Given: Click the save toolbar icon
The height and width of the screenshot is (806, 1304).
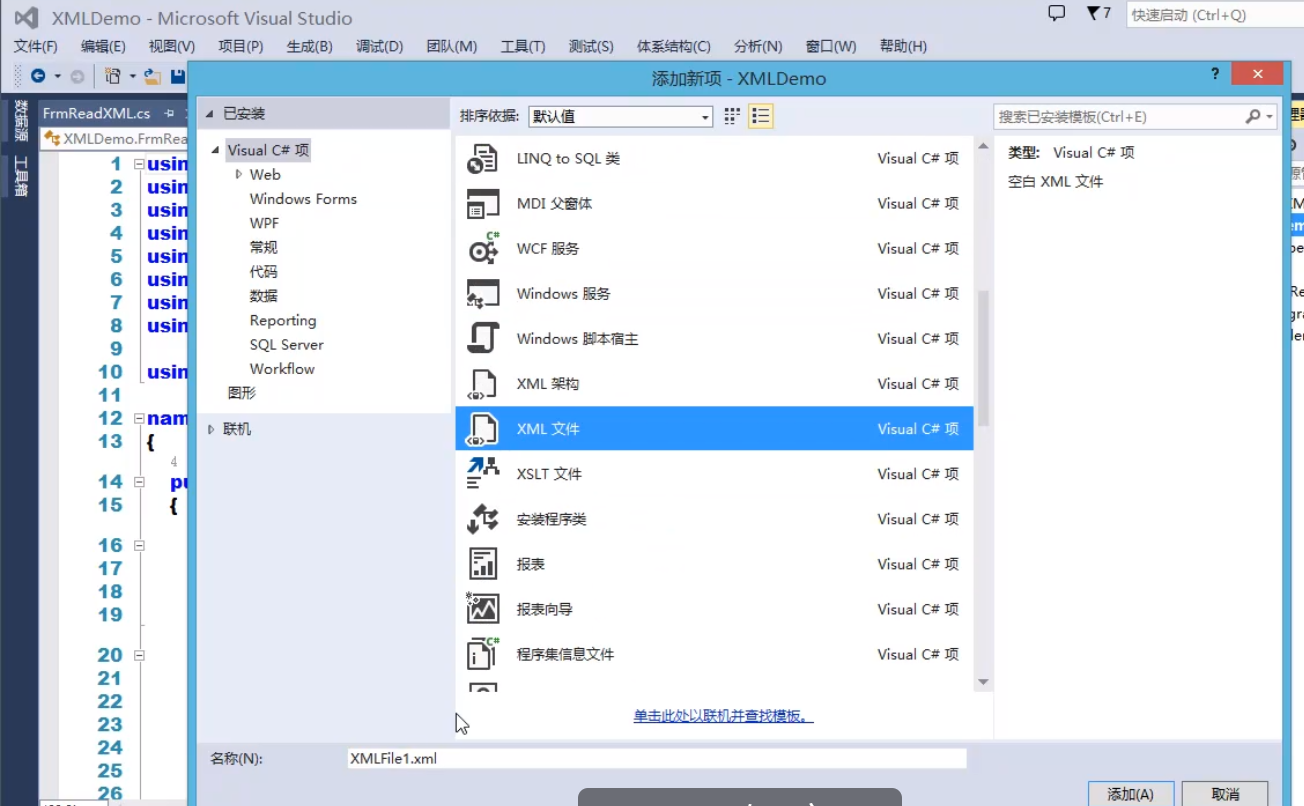Looking at the screenshot, I should (x=178, y=76).
